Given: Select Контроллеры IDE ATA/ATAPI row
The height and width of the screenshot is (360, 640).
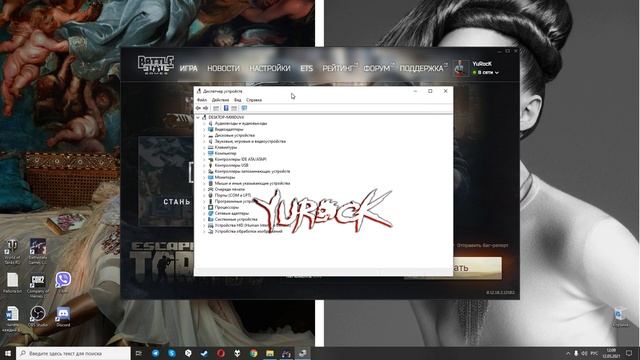Looking at the screenshot, I should [237, 160].
